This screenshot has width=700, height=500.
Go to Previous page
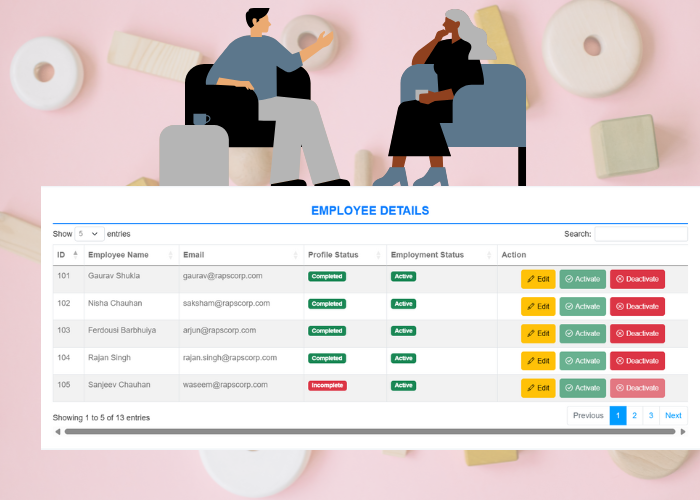point(588,416)
